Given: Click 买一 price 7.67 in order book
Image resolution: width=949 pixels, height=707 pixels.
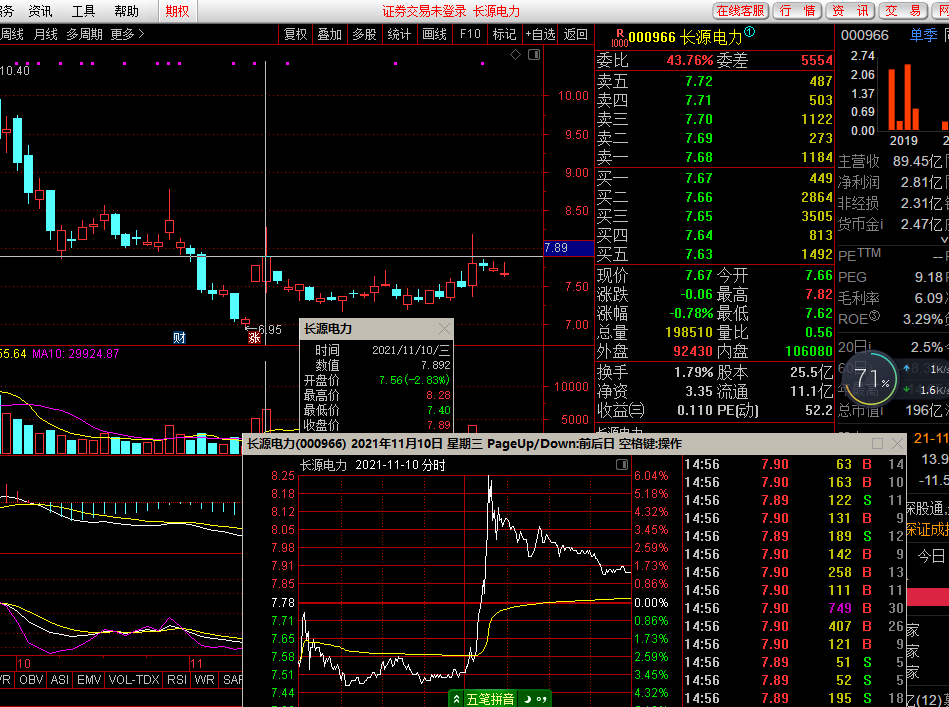Looking at the screenshot, I should point(699,179).
